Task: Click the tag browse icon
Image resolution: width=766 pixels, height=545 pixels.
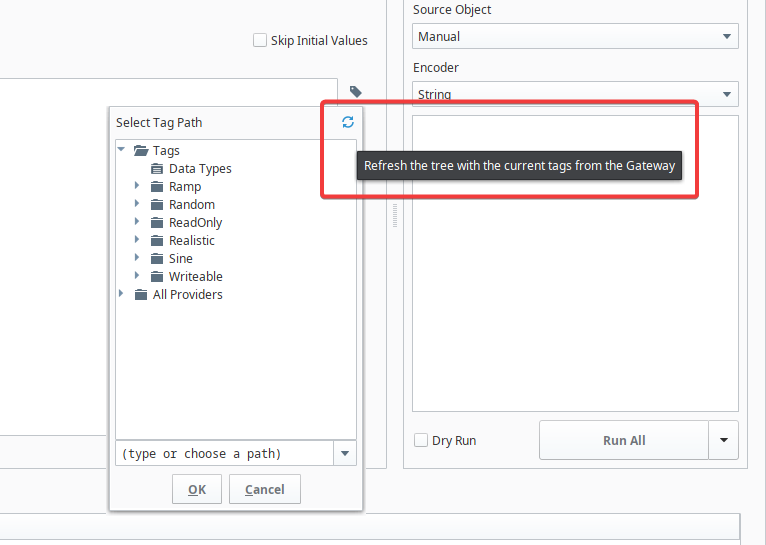Action: pyautogui.click(x=355, y=91)
